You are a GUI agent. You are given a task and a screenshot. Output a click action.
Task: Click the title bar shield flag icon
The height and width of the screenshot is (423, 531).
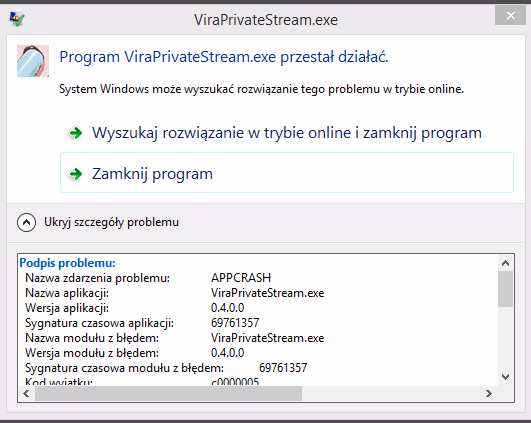(x=17, y=19)
